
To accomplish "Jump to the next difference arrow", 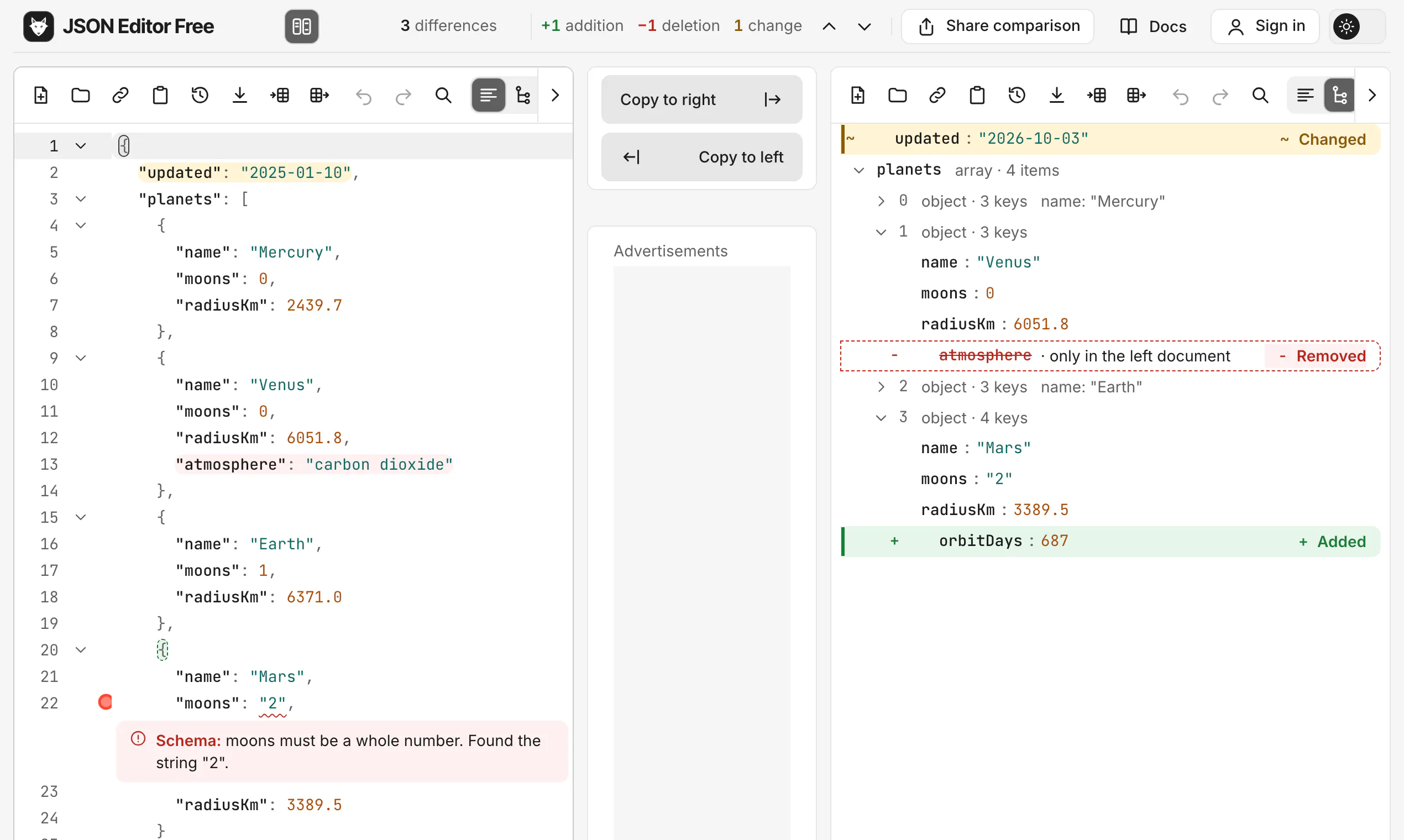I will (x=864, y=27).
